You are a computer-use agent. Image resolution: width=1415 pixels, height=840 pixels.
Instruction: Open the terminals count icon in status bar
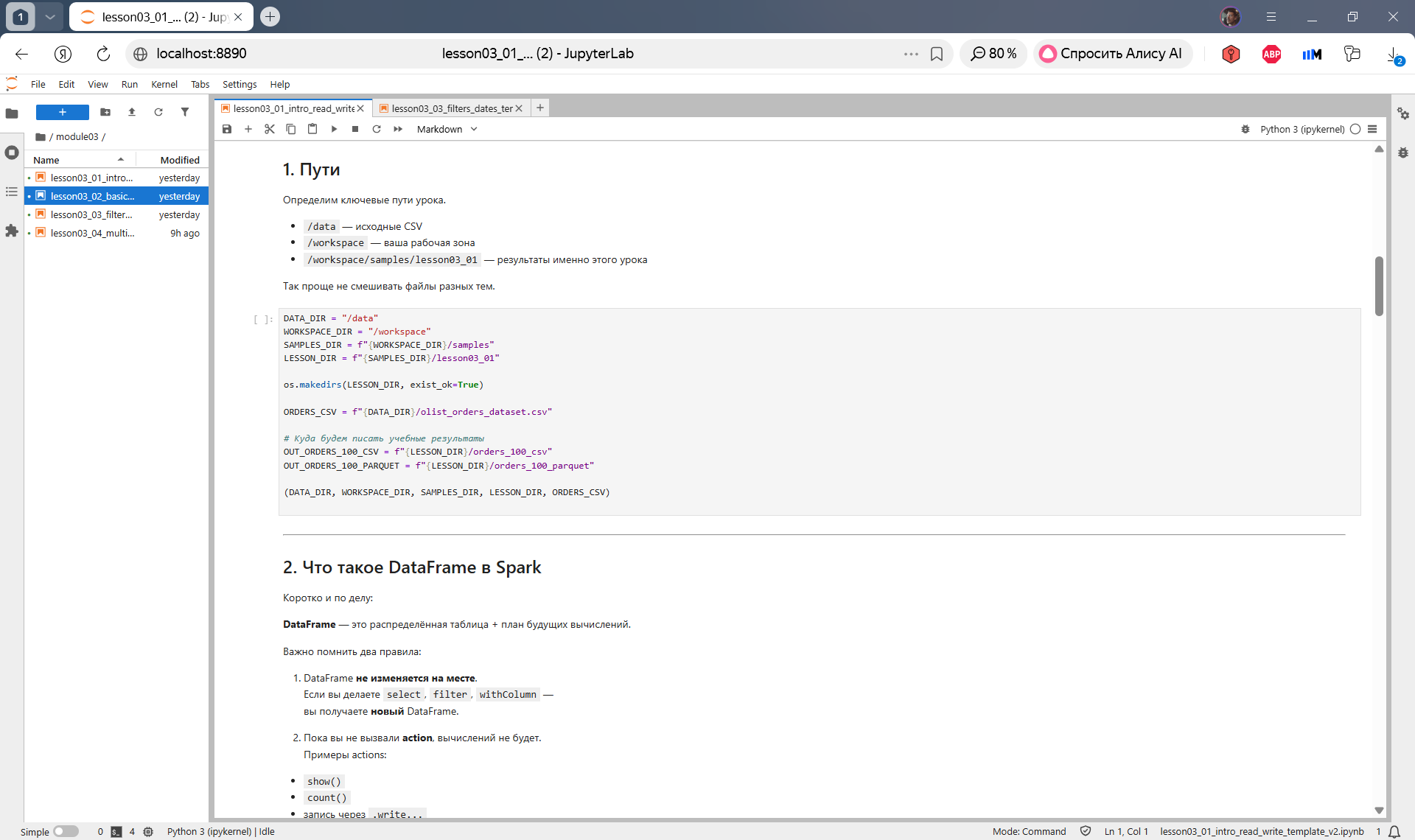[x=116, y=831]
